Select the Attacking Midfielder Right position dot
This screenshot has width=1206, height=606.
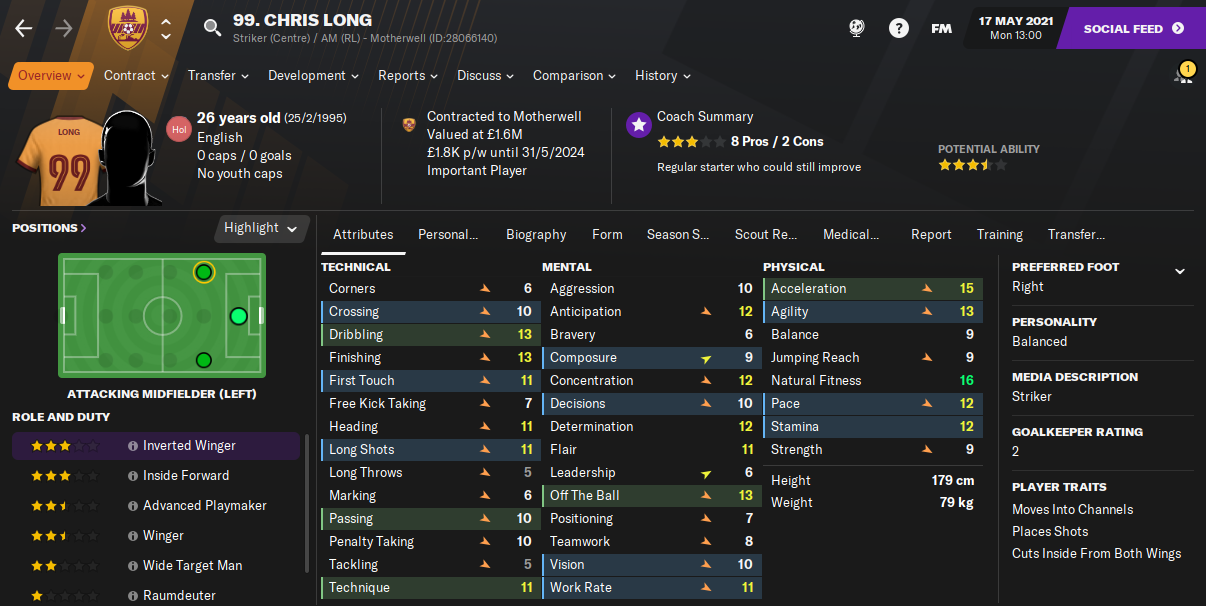click(203, 360)
